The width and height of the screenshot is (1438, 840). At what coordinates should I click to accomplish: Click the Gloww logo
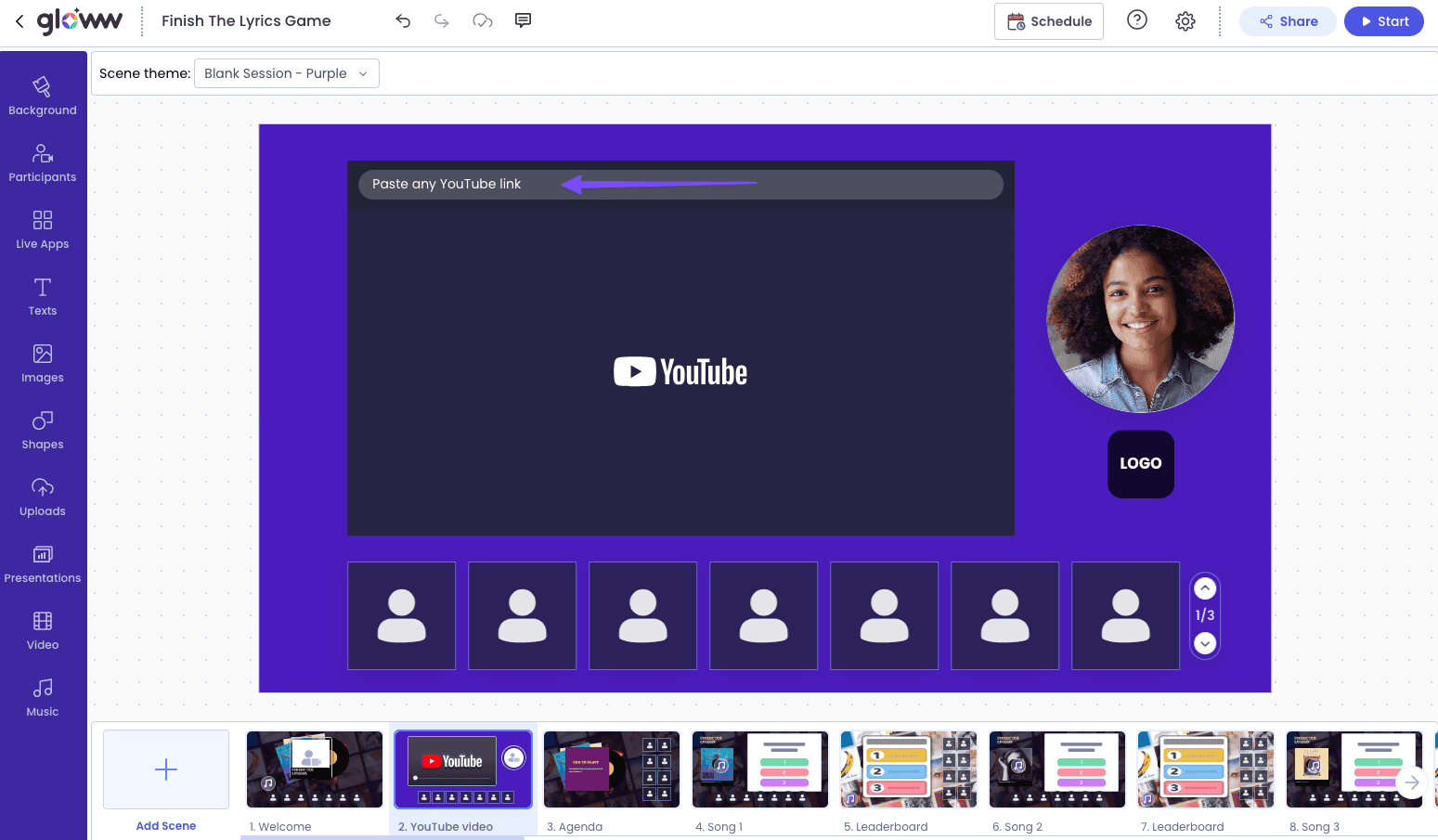[x=80, y=20]
